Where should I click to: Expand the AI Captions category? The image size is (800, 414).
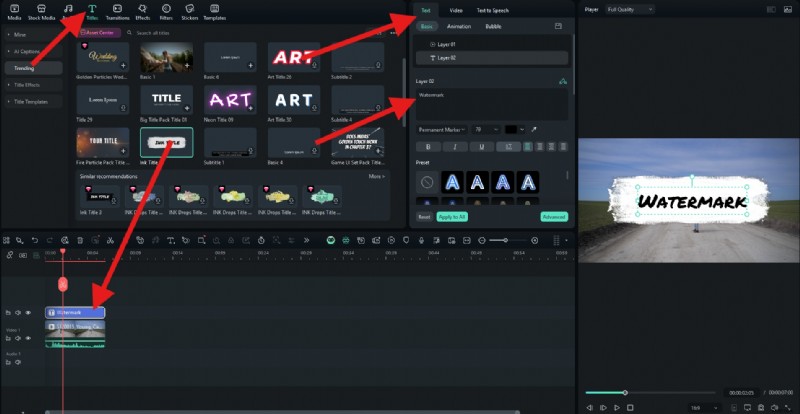point(34,52)
